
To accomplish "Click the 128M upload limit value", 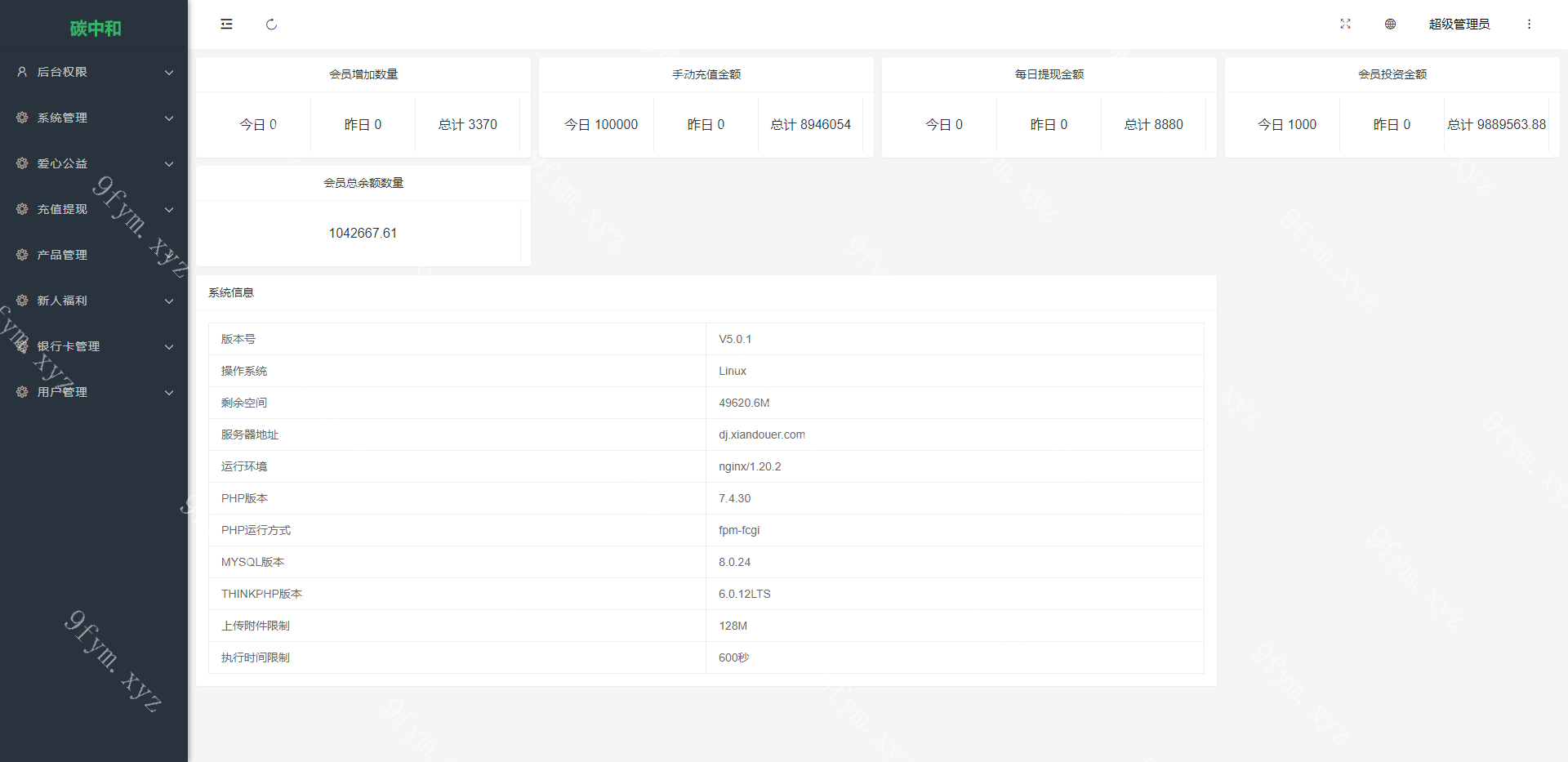I will click(x=733, y=626).
